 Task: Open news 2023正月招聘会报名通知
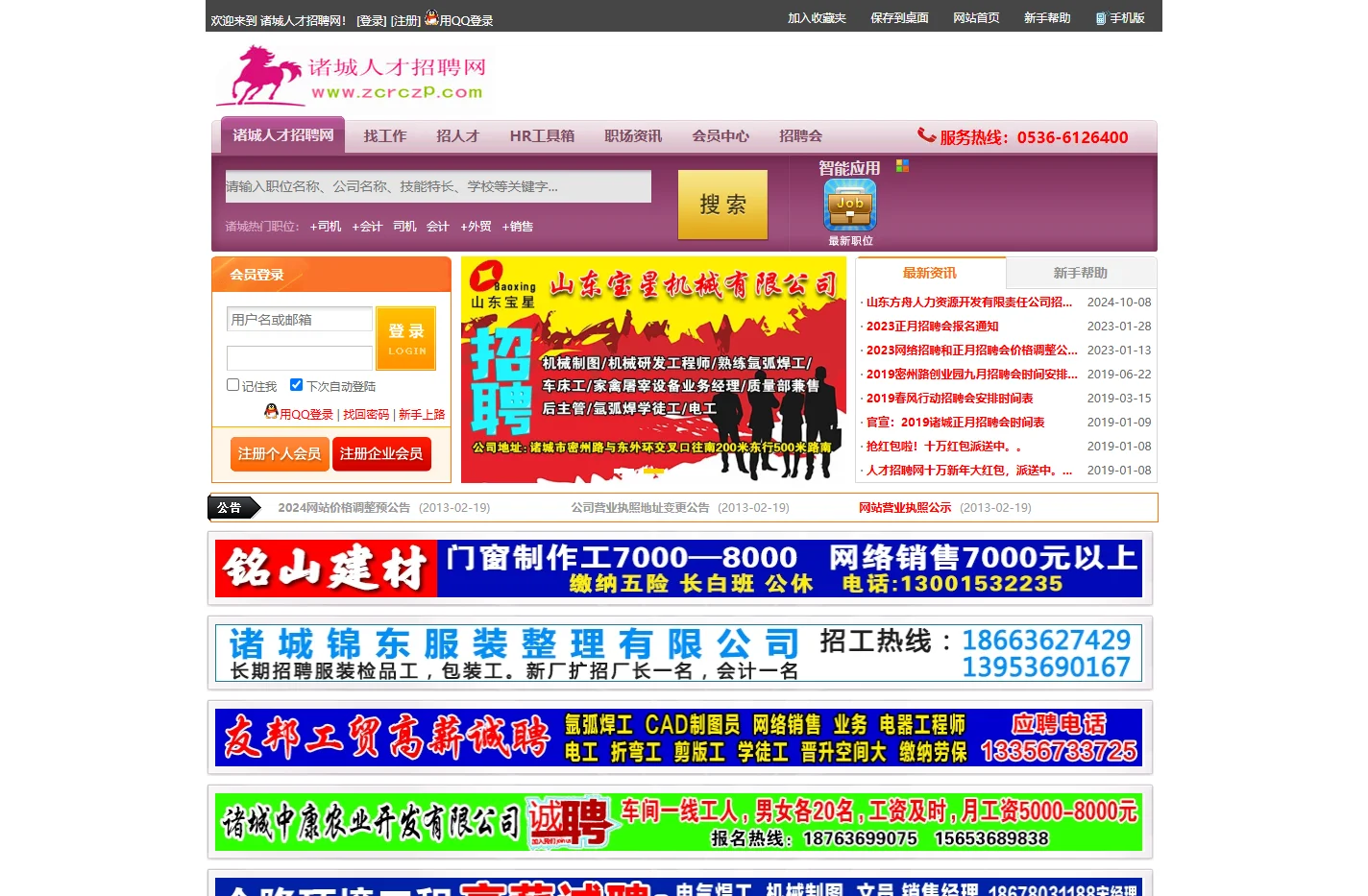tap(932, 327)
